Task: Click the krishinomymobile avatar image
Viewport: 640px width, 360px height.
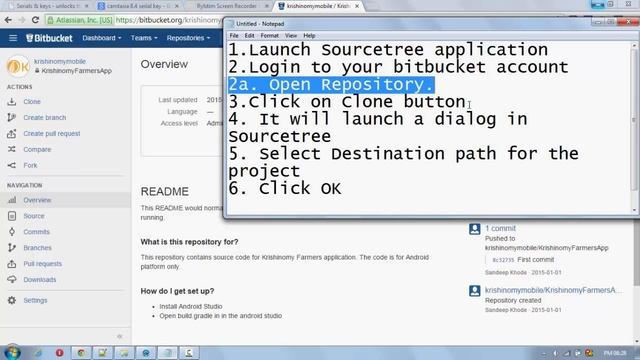Action: click(x=18, y=66)
